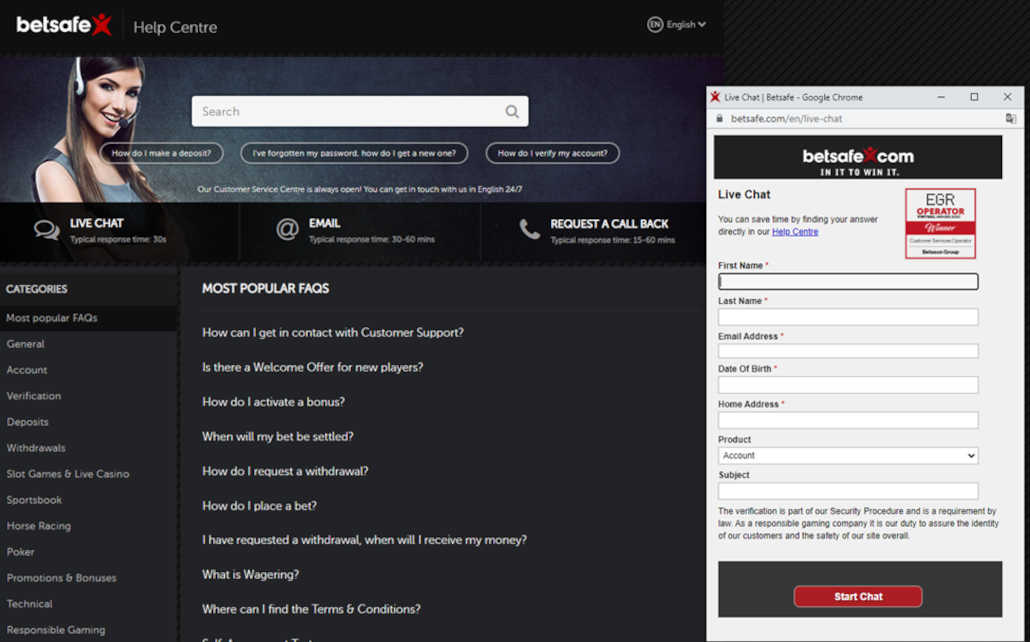This screenshot has height=642, width=1030.
Task: Click the Help Centre header title
Action: [x=175, y=27]
